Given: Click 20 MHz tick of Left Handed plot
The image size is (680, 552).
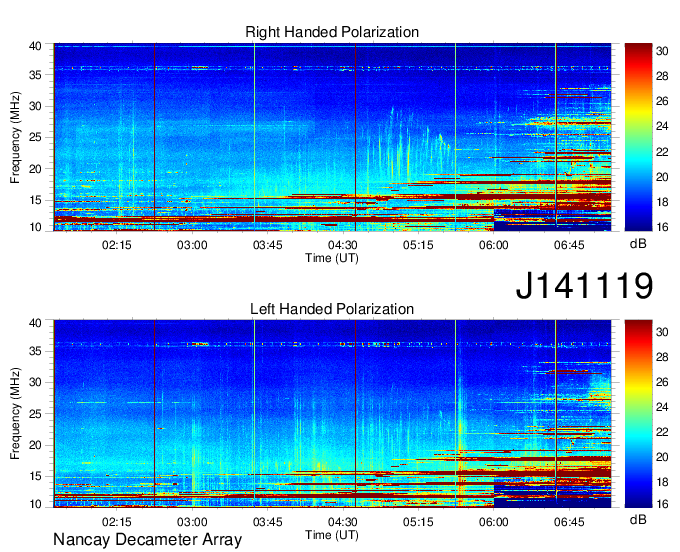Looking at the screenshot, I should (36, 445).
